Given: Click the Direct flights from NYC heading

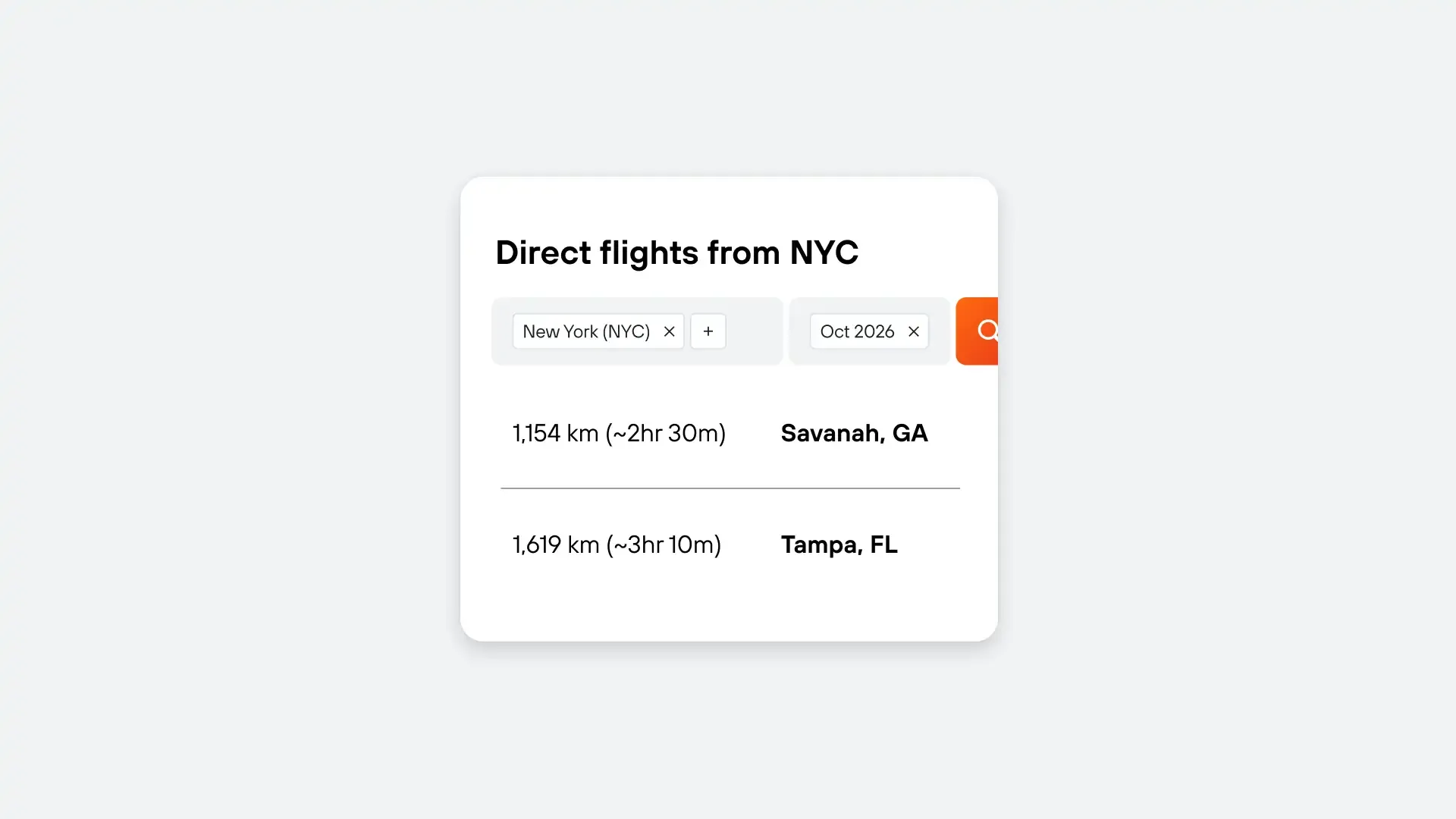Looking at the screenshot, I should tap(676, 253).
